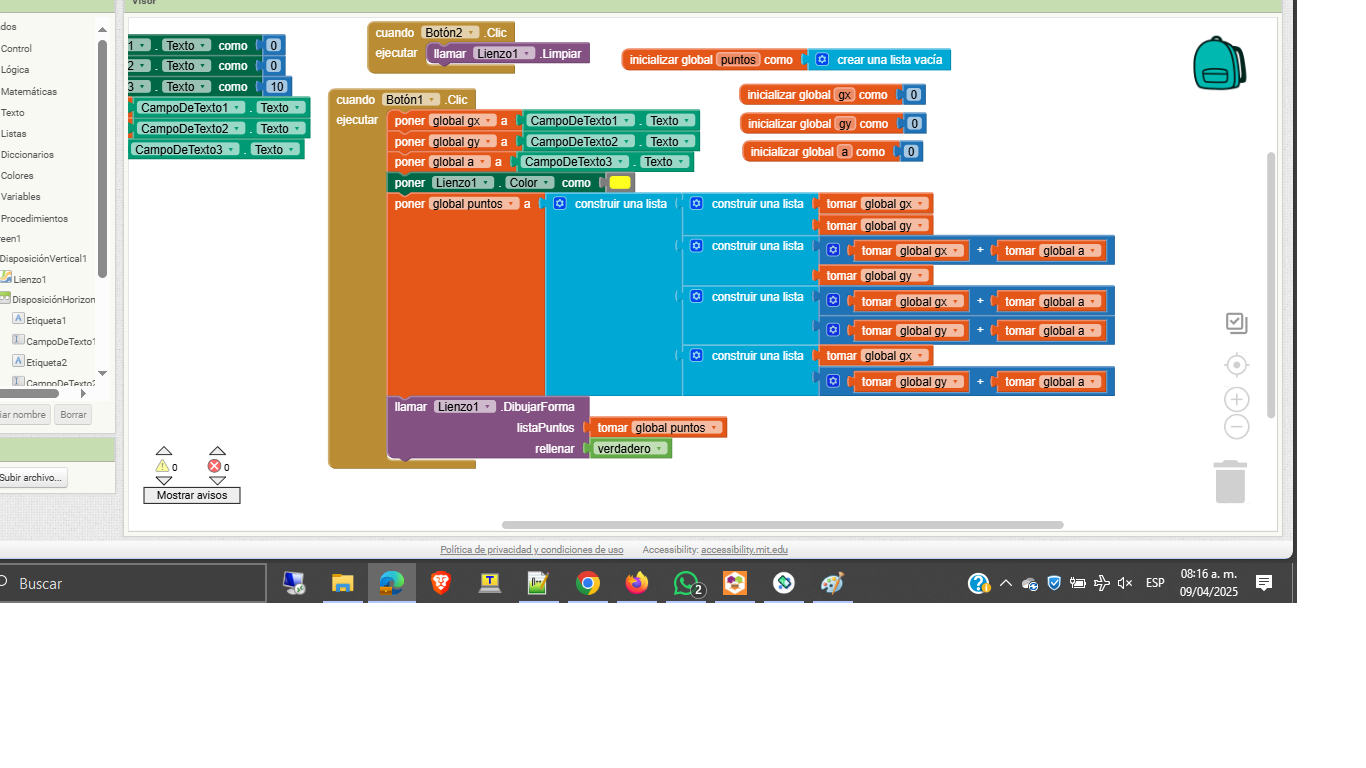This screenshot has height=768, width=1366.
Task: Toggle the 'verdadero' boolean block value
Action: pyautogui.click(x=630, y=449)
